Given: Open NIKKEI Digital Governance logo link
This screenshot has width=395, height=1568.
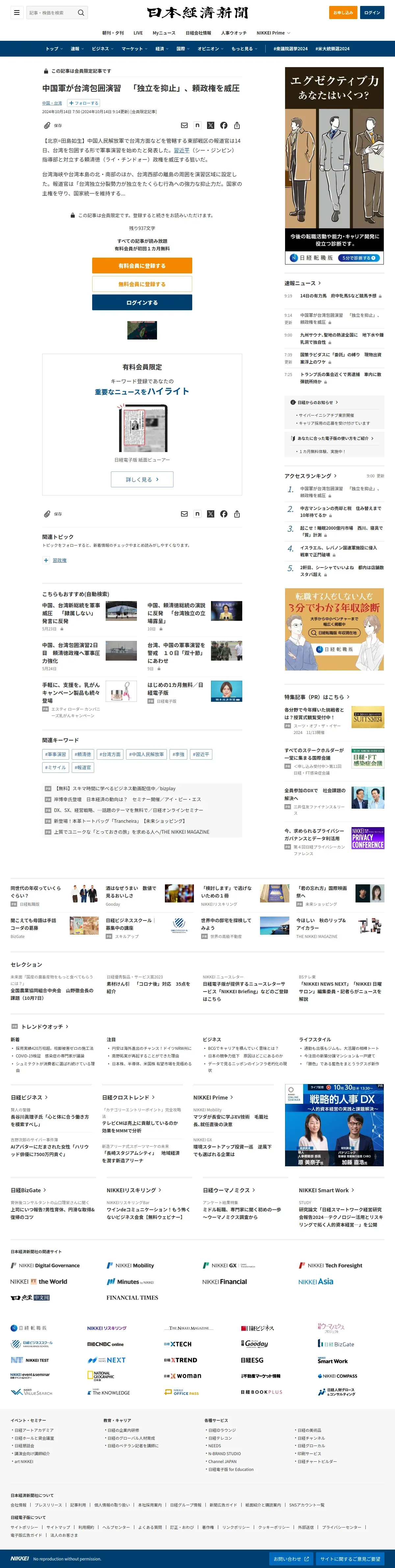Looking at the screenshot, I should 45,1265.
